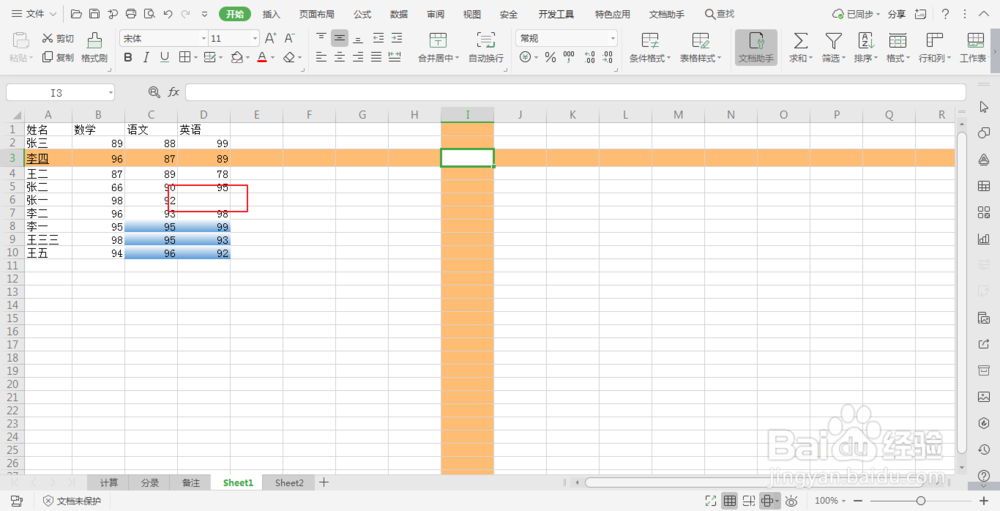This screenshot has height=511, width=1000.
Task: Open the Page Layout (页面布局) tab
Action: [x=317, y=14]
